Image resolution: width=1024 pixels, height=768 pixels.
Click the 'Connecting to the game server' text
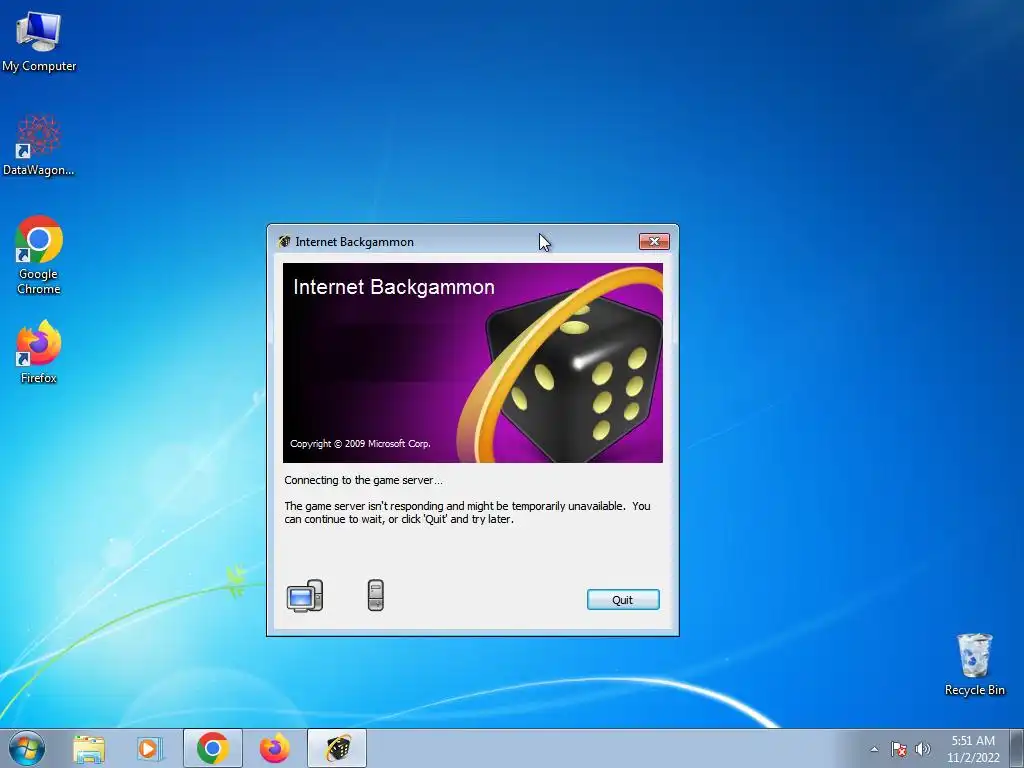click(x=363, y=480)
